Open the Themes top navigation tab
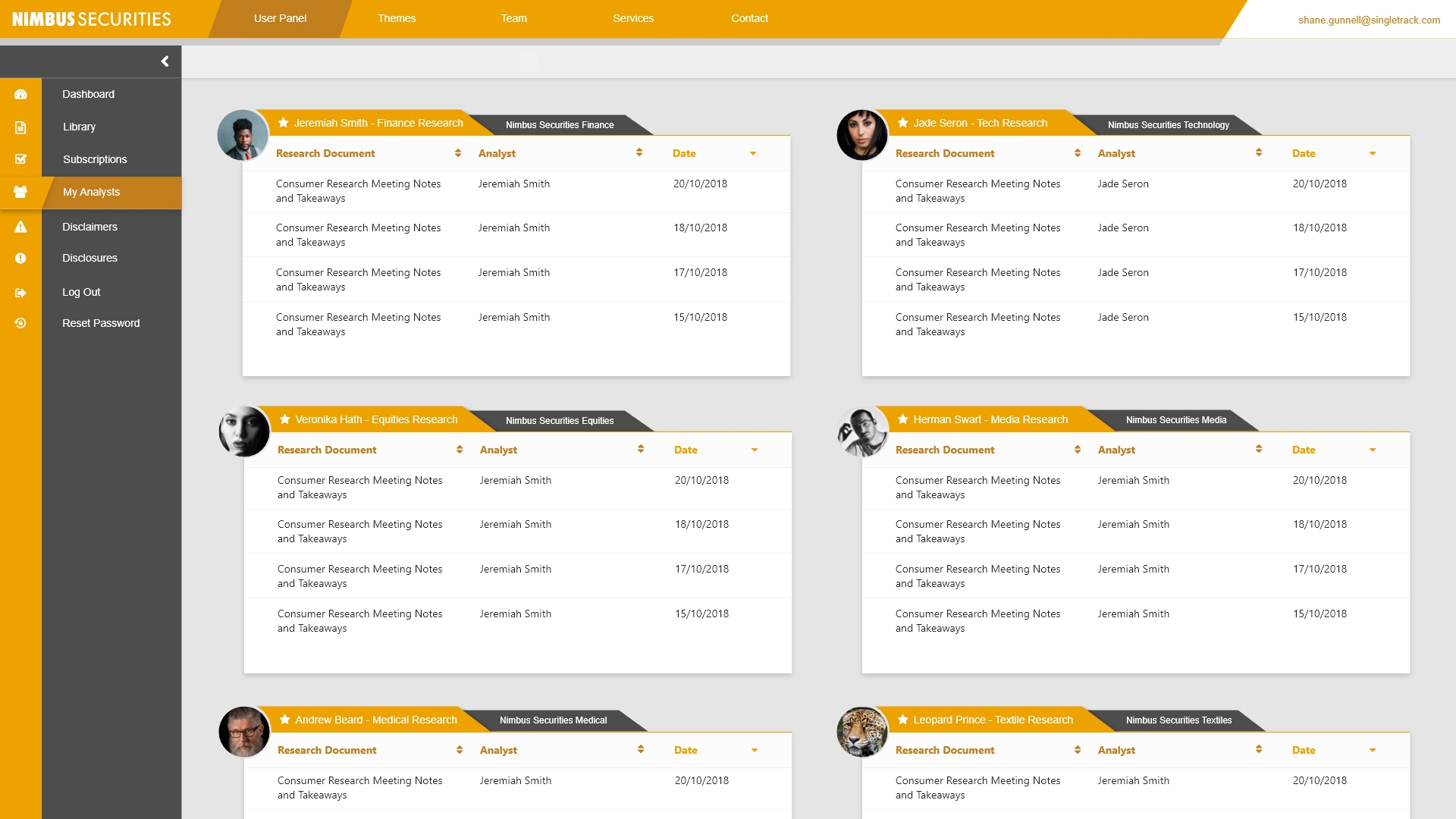This screenshot has height=819, width=1456. (x=397, y=18)
